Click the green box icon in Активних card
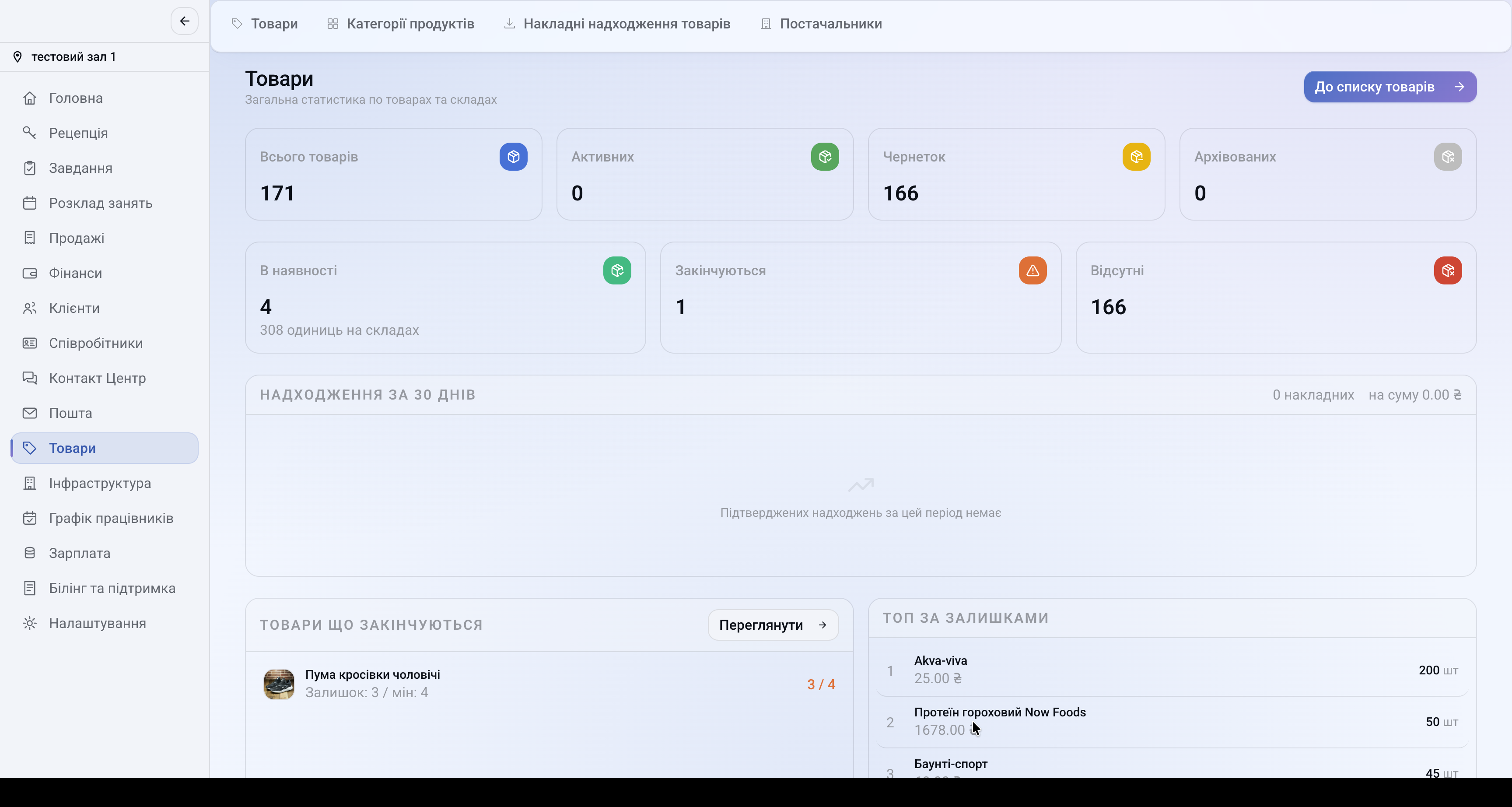 (825, 157)
